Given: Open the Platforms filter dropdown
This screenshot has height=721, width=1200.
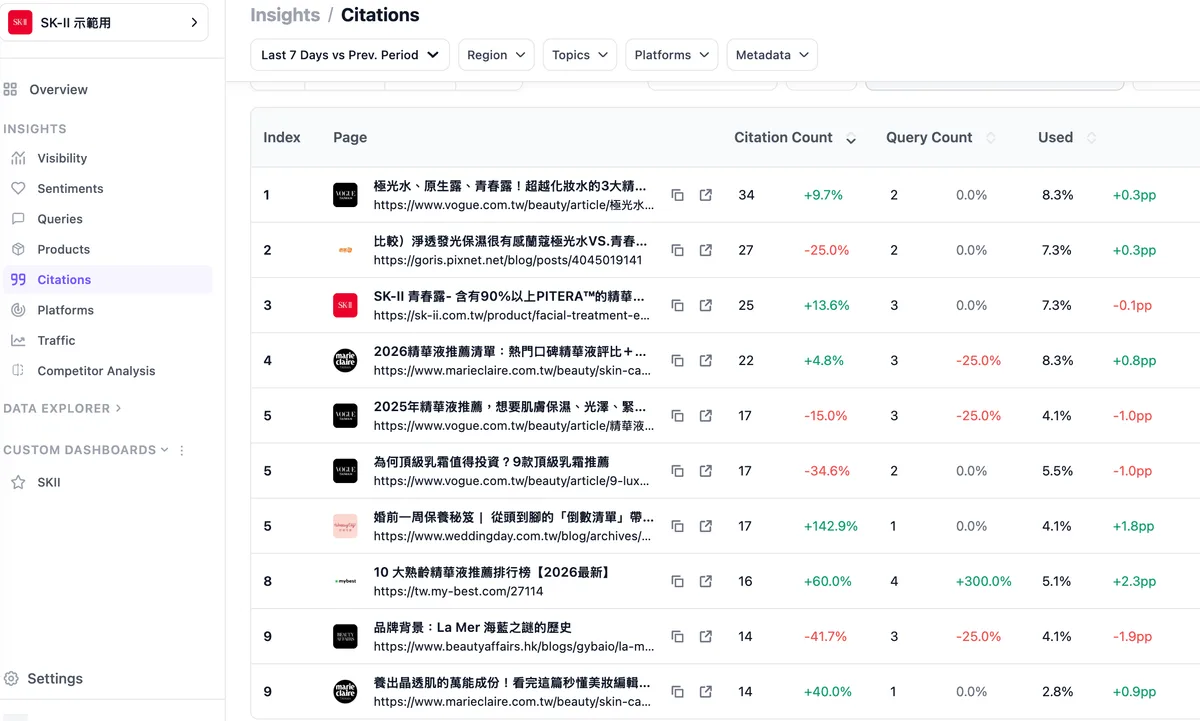Looking at the screenshot, I should [672, 55].
